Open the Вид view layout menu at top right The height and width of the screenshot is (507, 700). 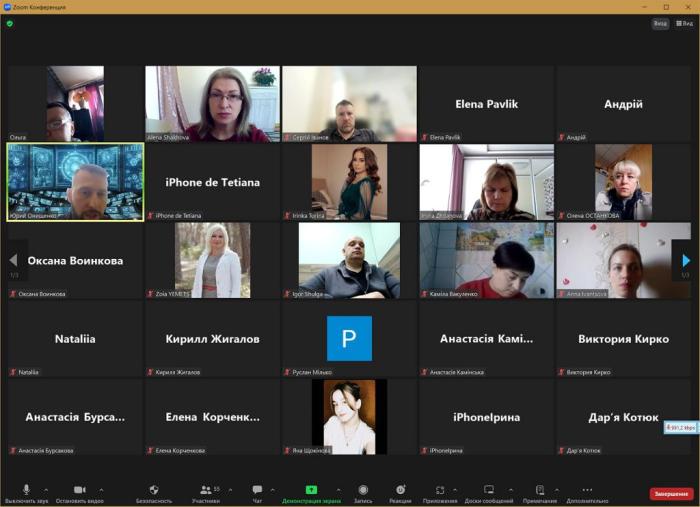click(685, 23)
